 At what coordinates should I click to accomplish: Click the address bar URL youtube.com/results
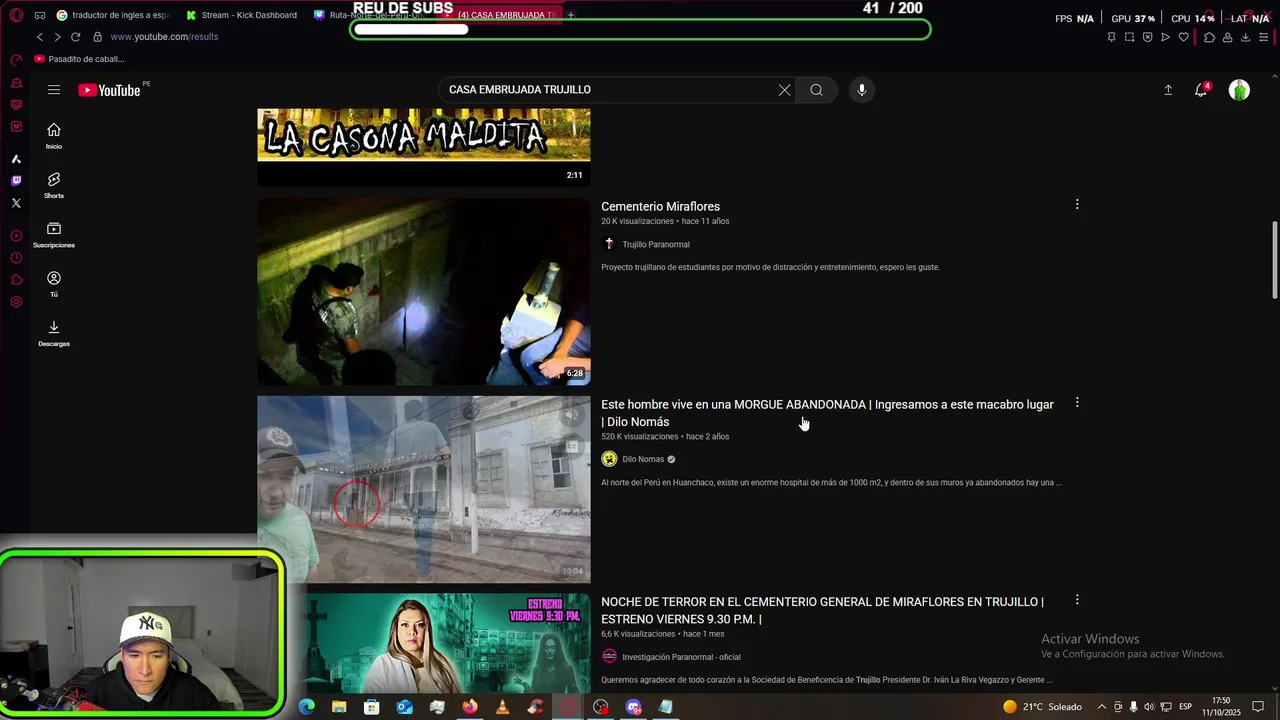164,37
